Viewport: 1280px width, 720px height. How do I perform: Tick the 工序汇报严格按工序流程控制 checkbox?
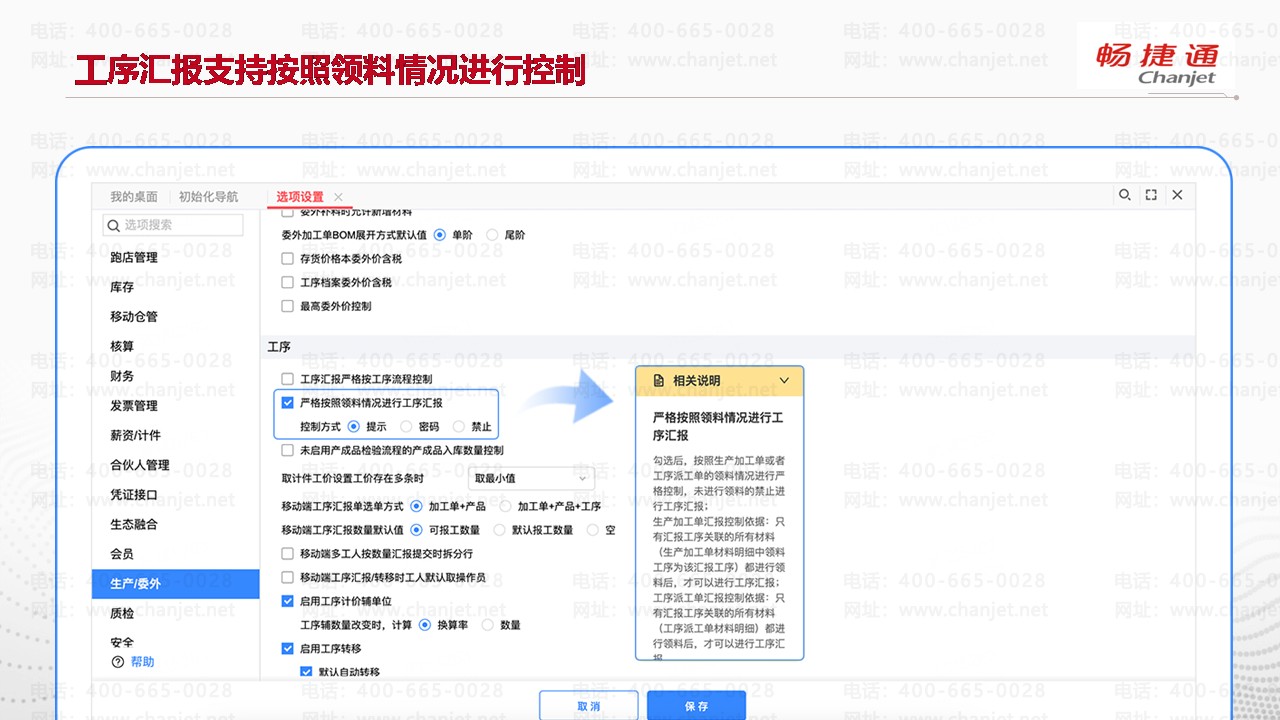[288, 379]
